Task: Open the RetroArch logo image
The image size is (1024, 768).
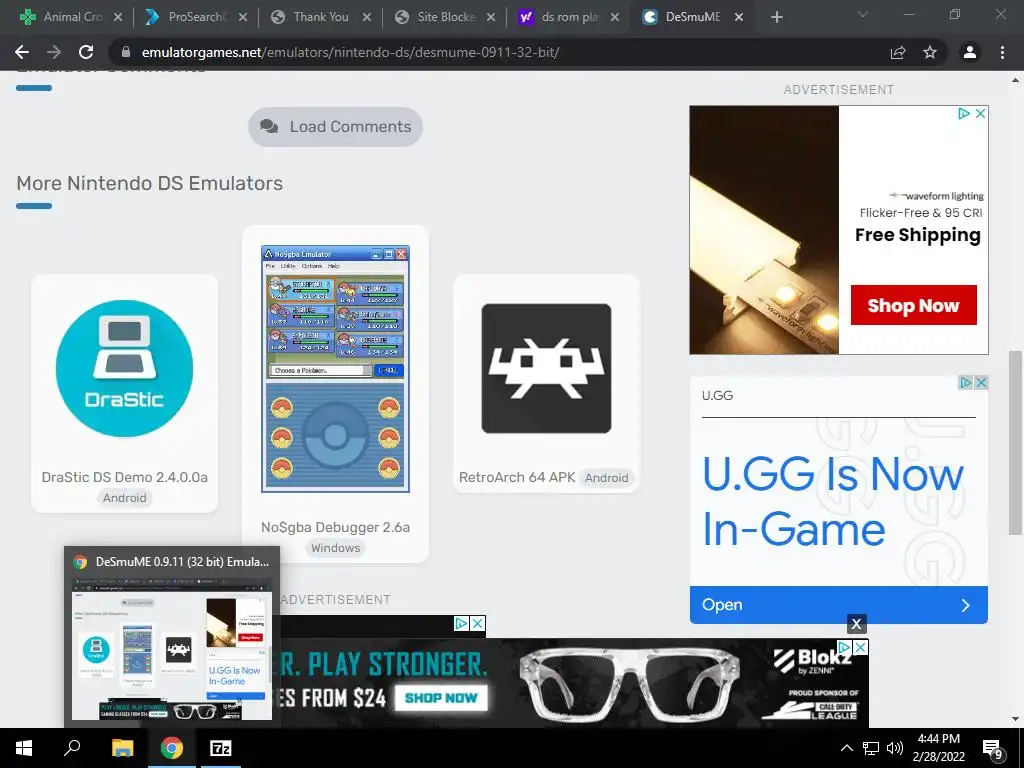Action: (x=546, y=368)
